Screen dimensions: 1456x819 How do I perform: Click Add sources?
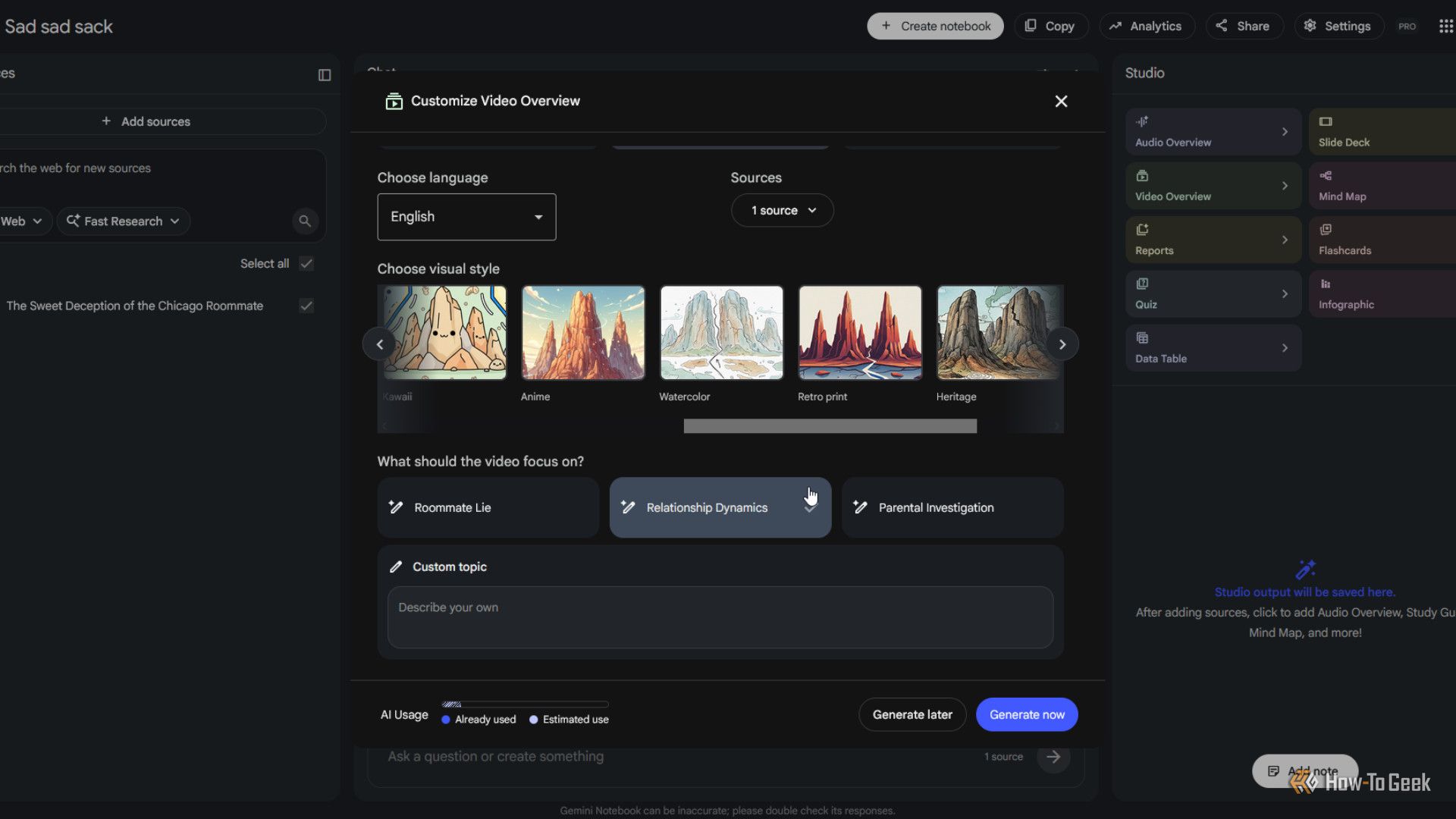pyautogui.click(x=146, y=121)
